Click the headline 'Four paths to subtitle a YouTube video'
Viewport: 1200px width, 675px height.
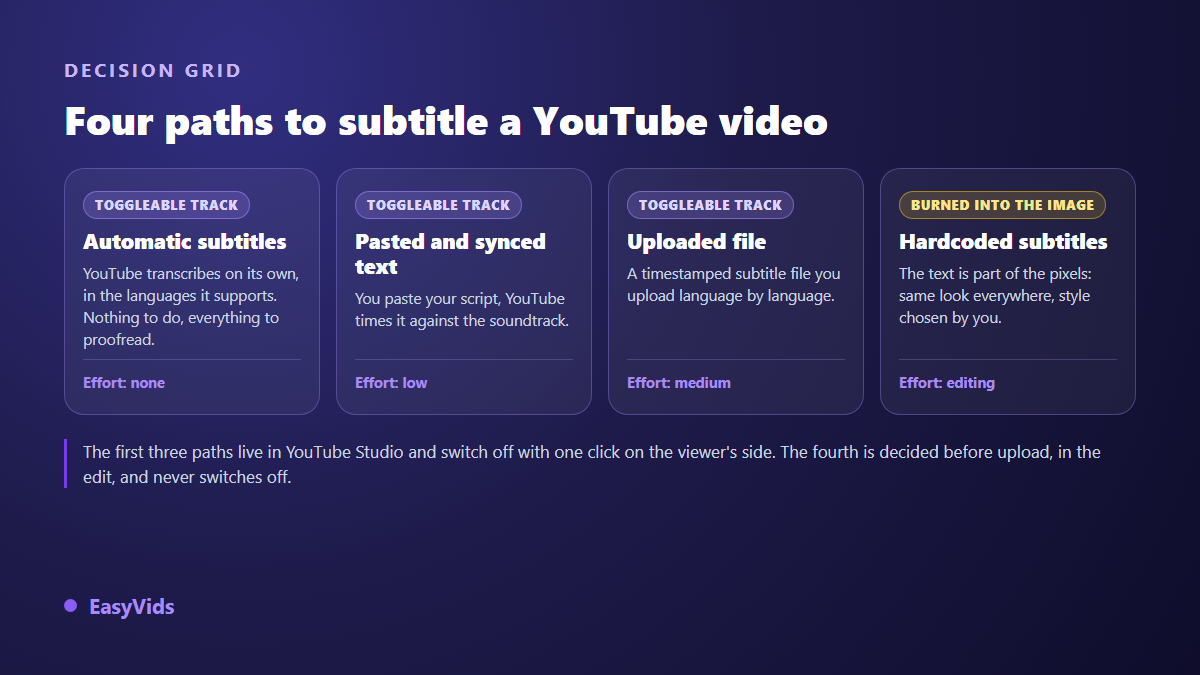(x=446, y=122)
